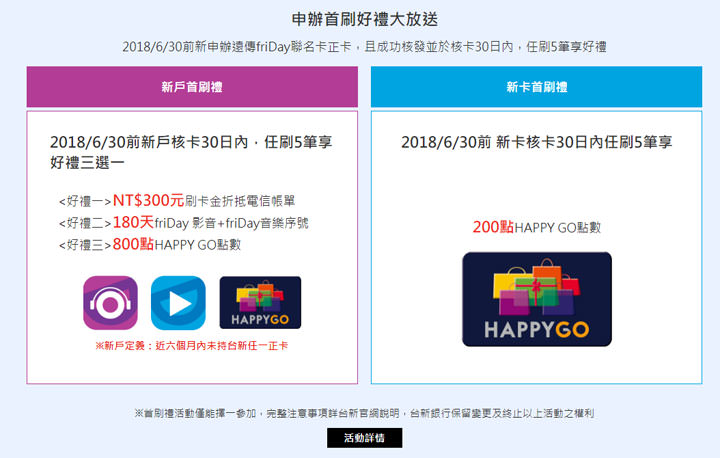Screen dimensions: 720x458
Task: Click the 180天 friDay 影音 gift line
Action: click(x=184, y=223)
